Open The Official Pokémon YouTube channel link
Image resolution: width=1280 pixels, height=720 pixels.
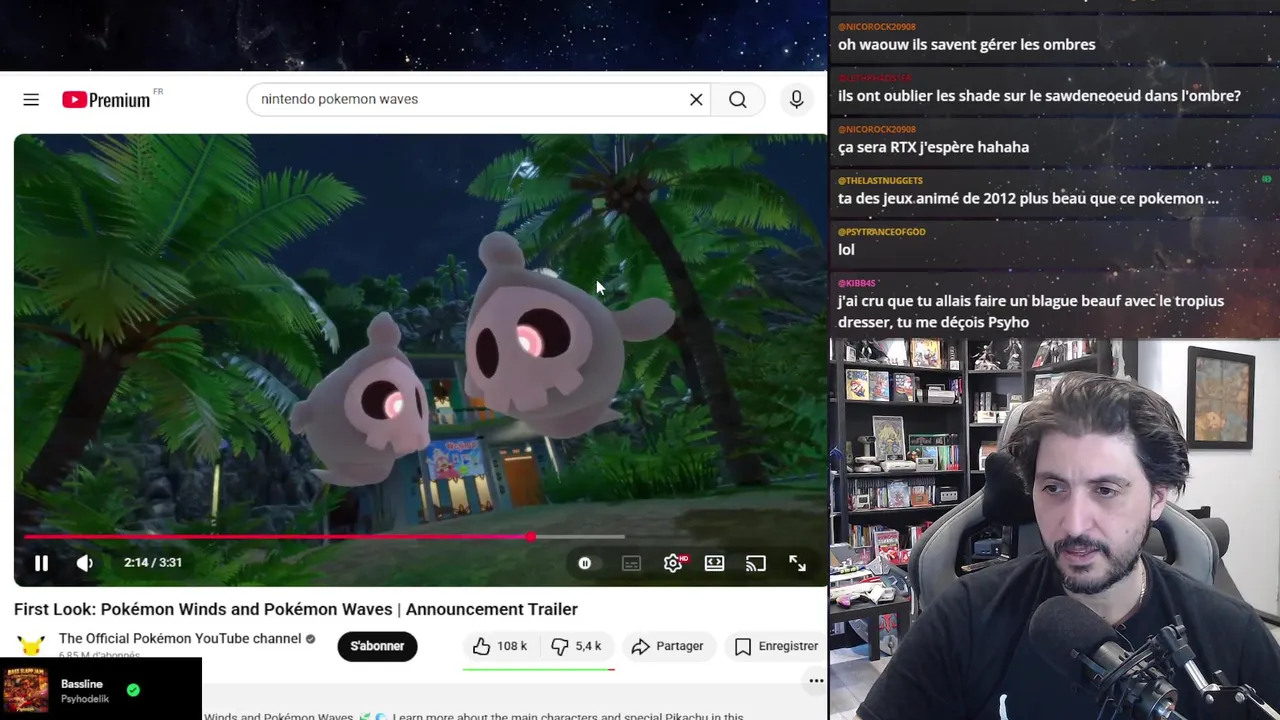(180, 639)
